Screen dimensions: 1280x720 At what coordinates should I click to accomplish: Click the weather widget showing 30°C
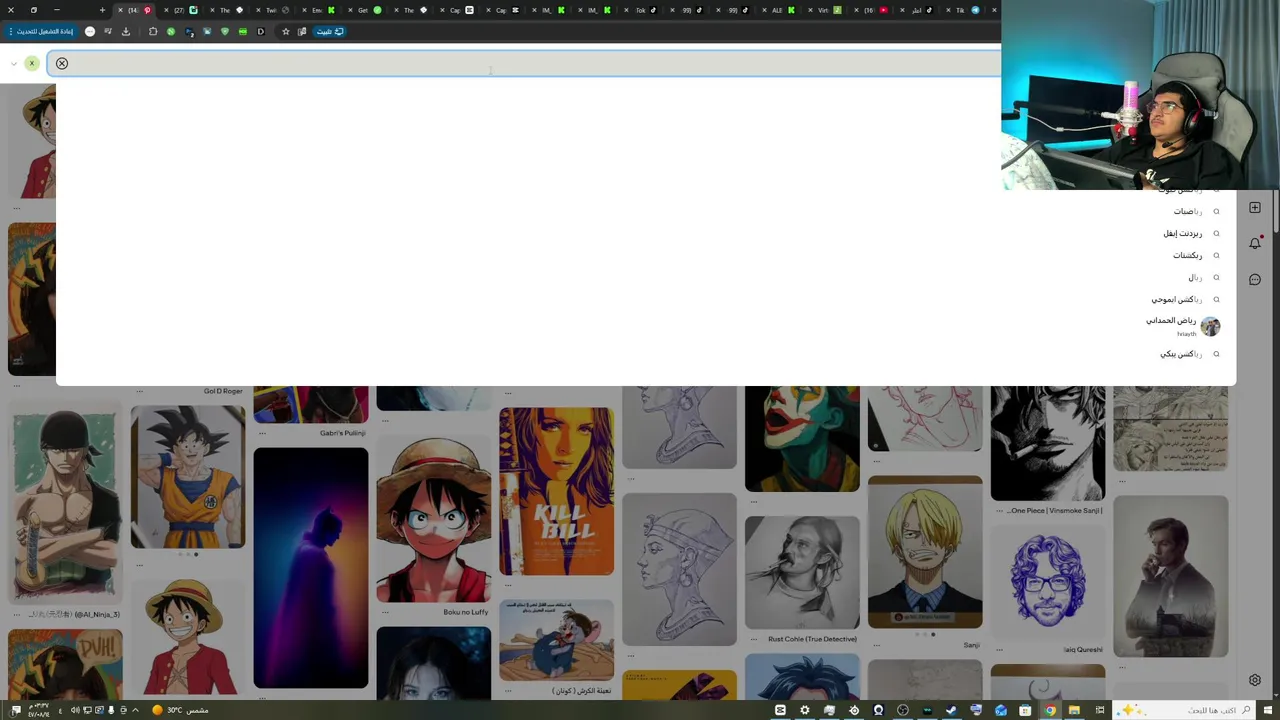click(x=180, y=710)
